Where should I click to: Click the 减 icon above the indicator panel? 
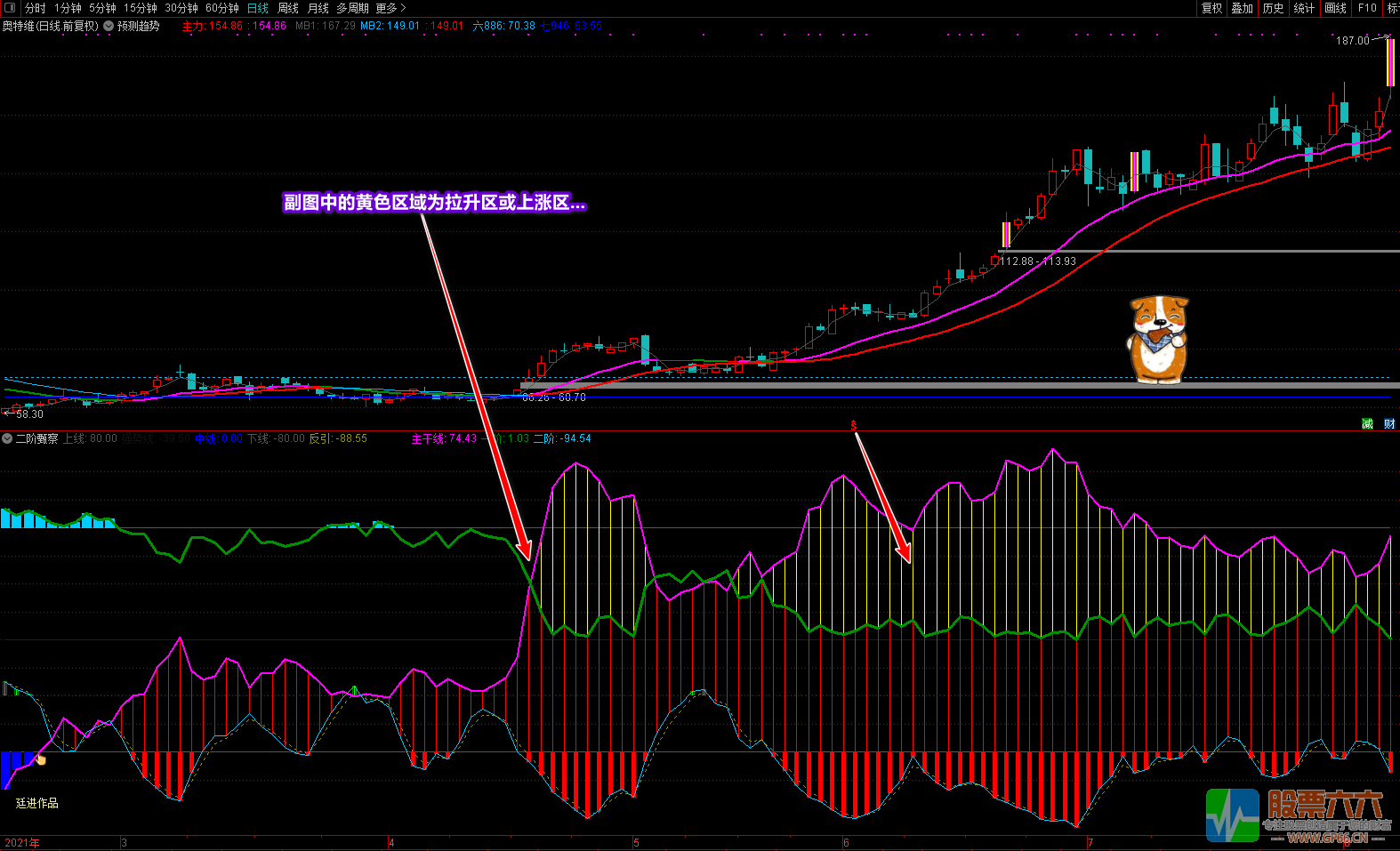[1367, 424]
